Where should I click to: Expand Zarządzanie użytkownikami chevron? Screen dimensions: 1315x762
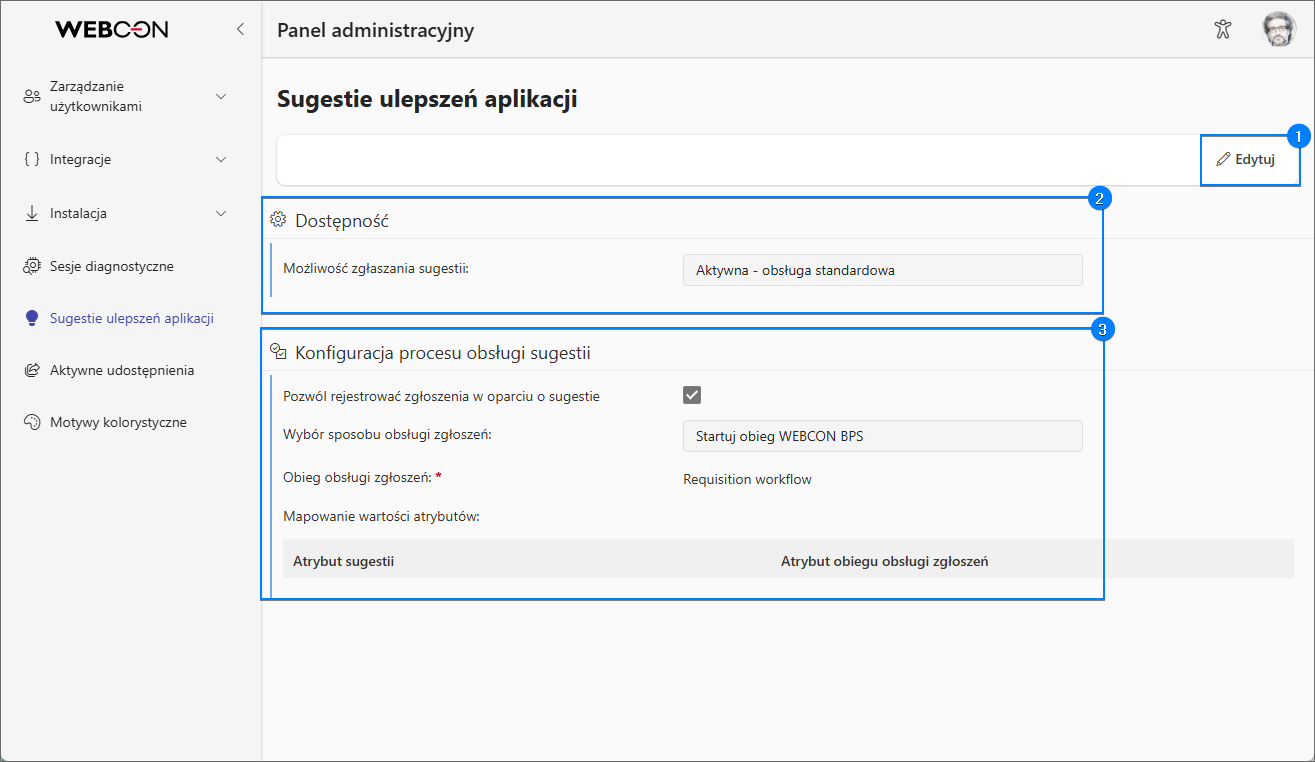click(222, 96)
